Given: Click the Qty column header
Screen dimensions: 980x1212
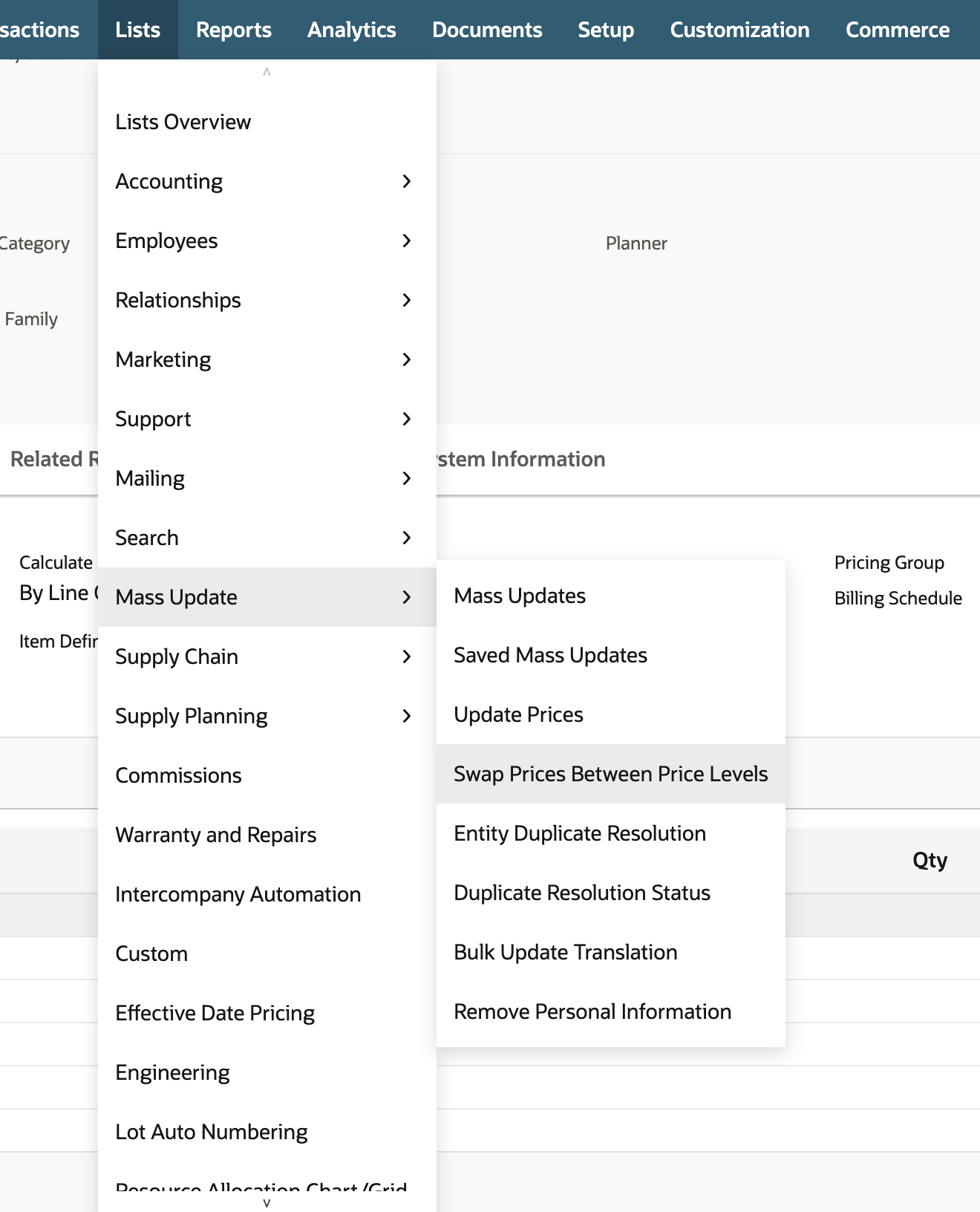Looking at the screenshot, I should pyautogui.click(x=930, y=860).
